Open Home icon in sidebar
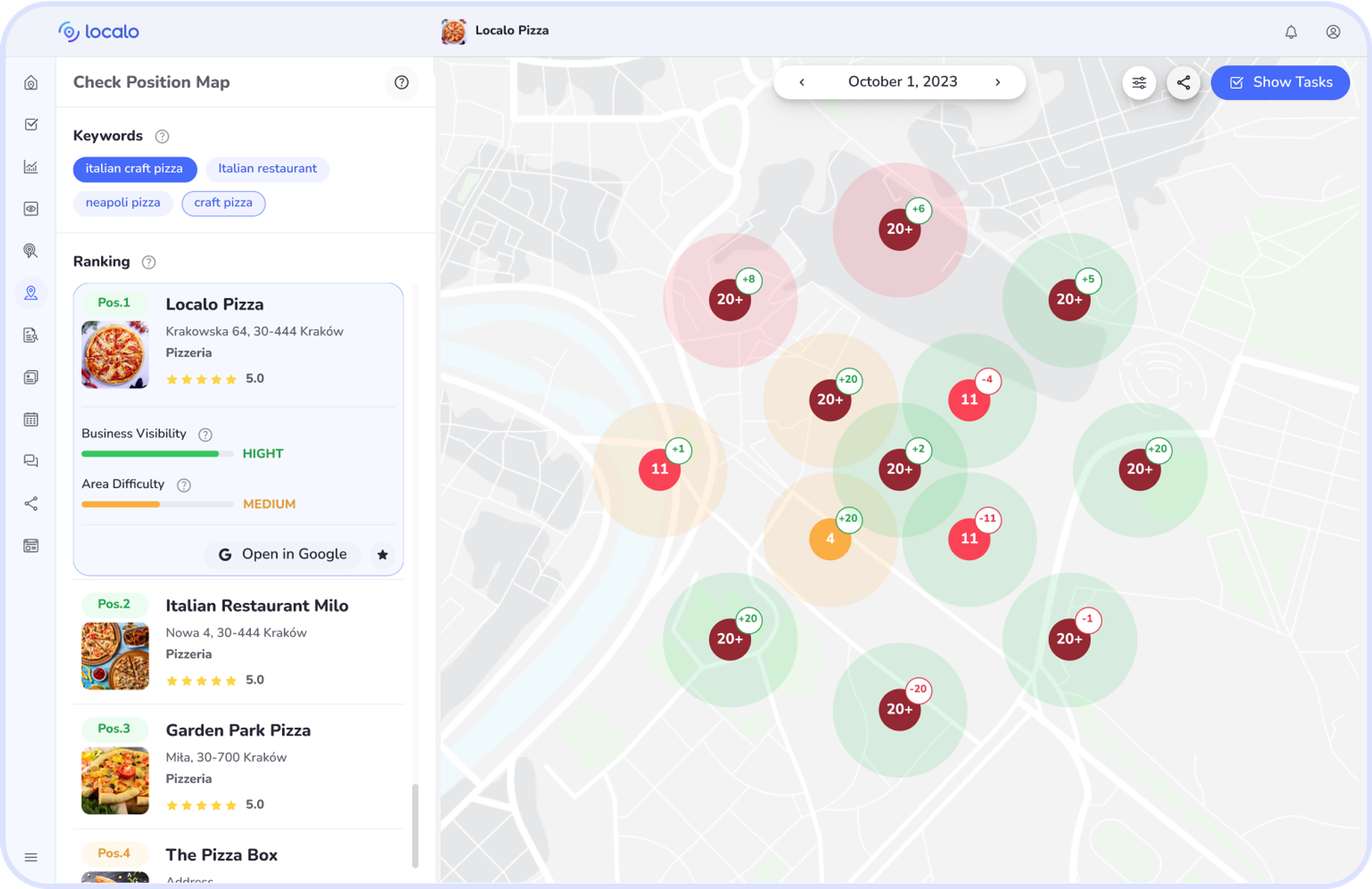 (x=31, y=83)
